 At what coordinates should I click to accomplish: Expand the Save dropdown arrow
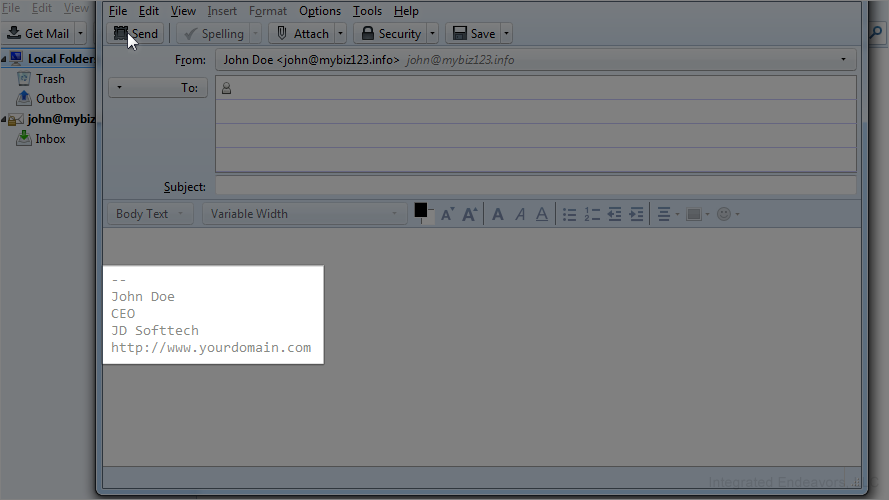tap(506, 33)
